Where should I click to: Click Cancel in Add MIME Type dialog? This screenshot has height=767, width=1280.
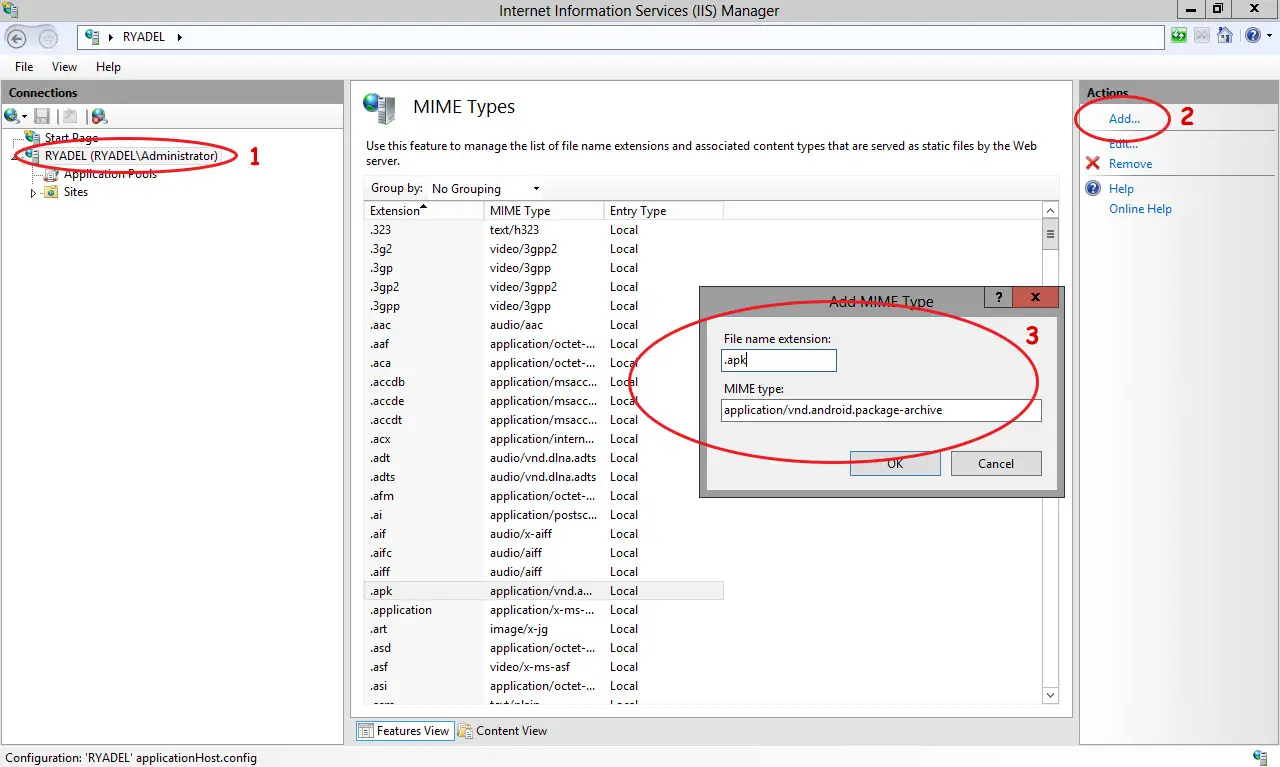tap(995, 463)
